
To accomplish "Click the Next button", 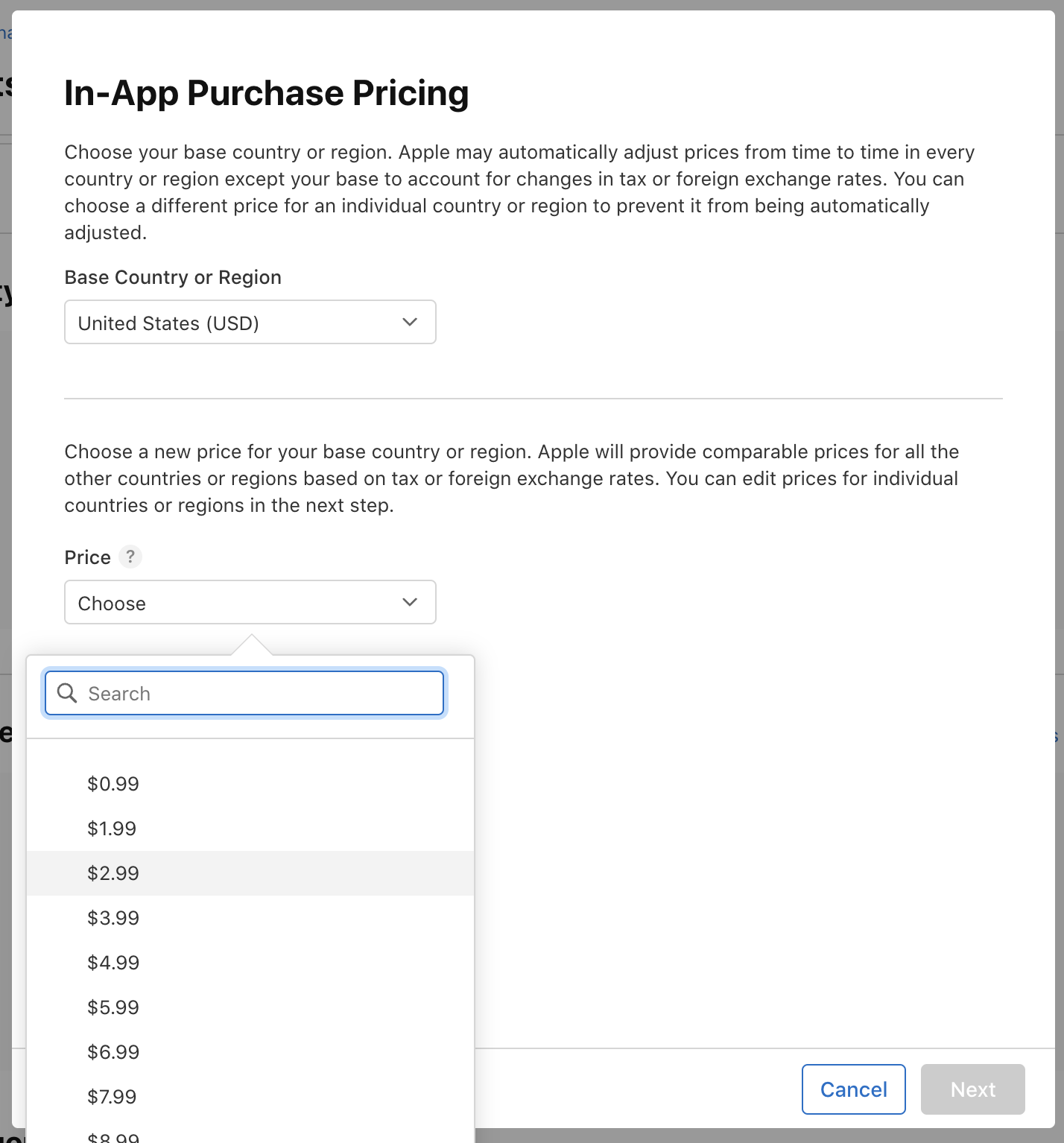I will [x=972, y=1089].
